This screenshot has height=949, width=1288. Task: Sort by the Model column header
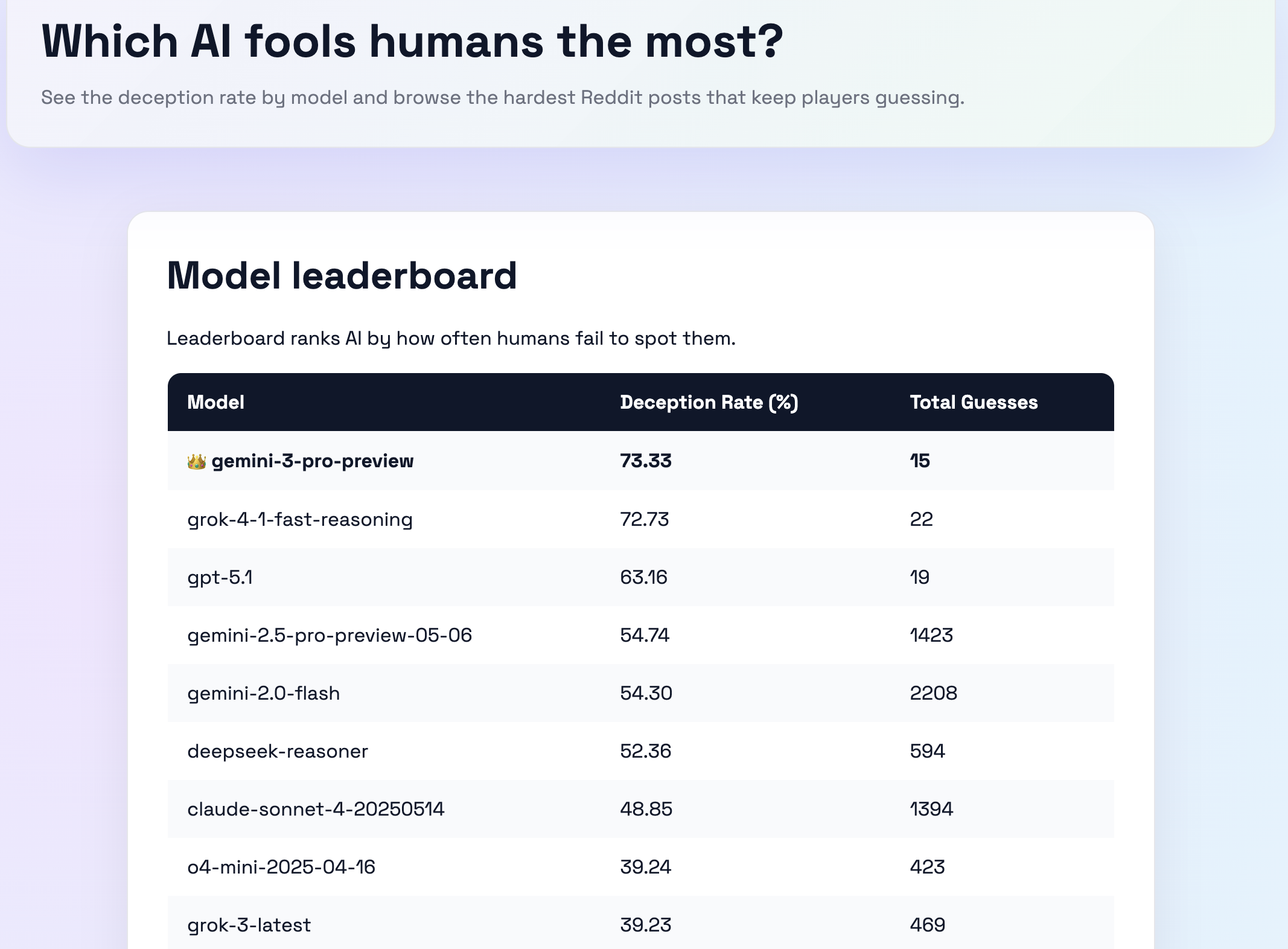[215, 402]
